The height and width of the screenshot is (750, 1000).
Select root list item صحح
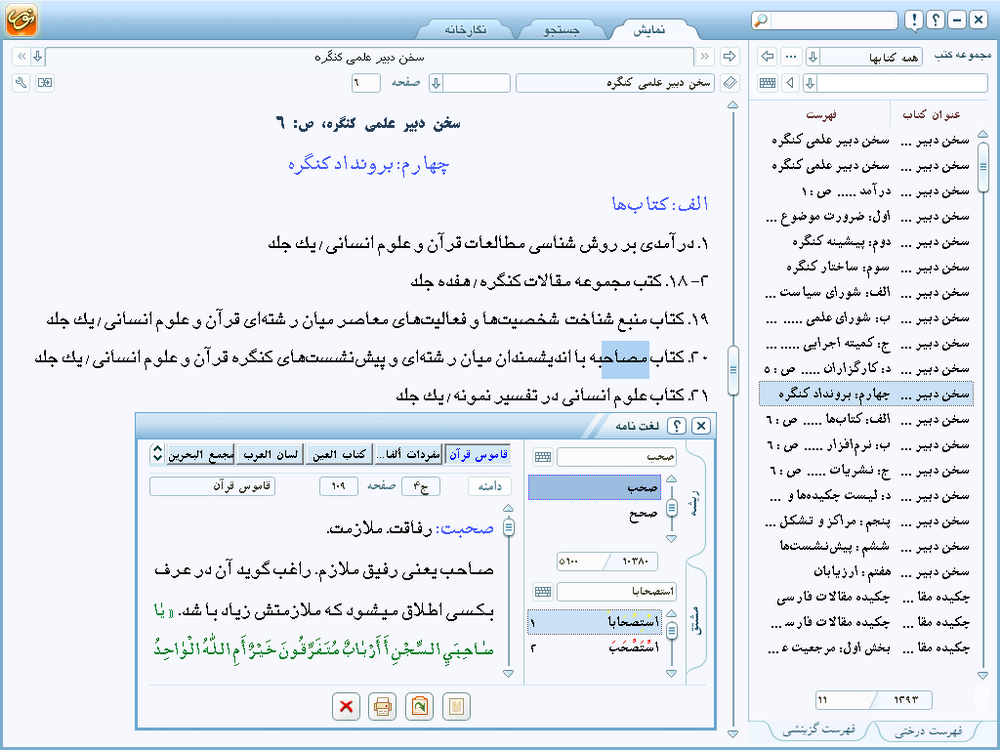[x=594, y=514]
